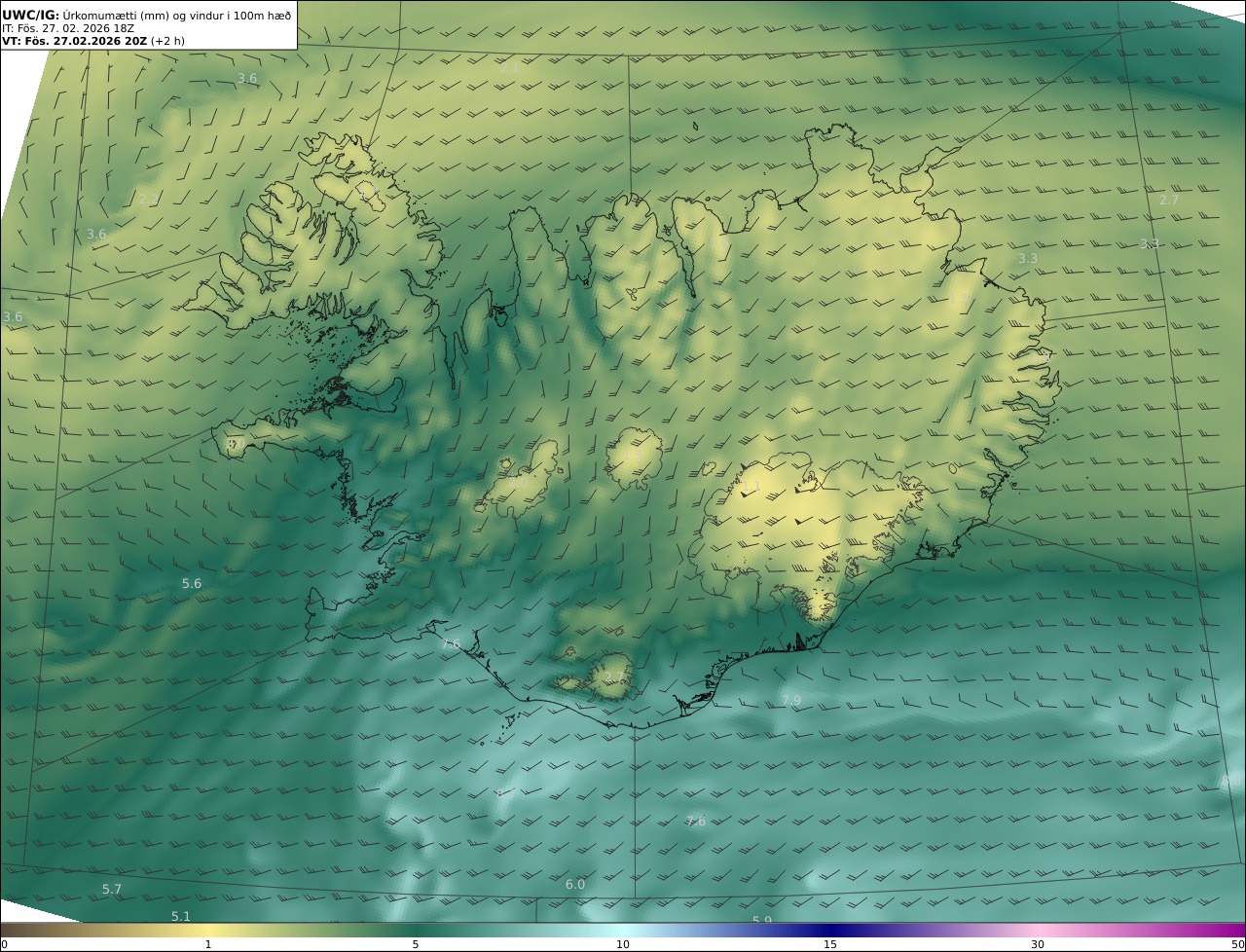1246x952 pixels.
Task: Click the "1" tick on the color scale
Action: [x=208, y=944]
